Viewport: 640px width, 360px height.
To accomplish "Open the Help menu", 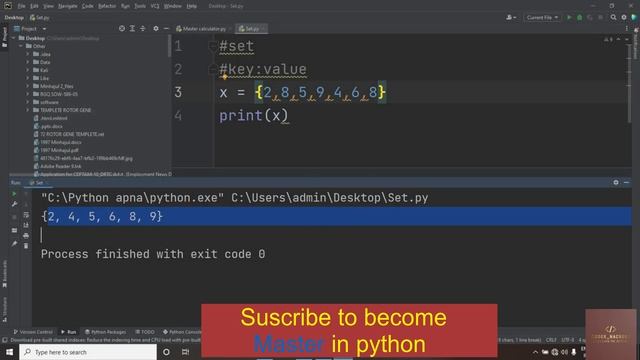I will [x=191, y=6].
